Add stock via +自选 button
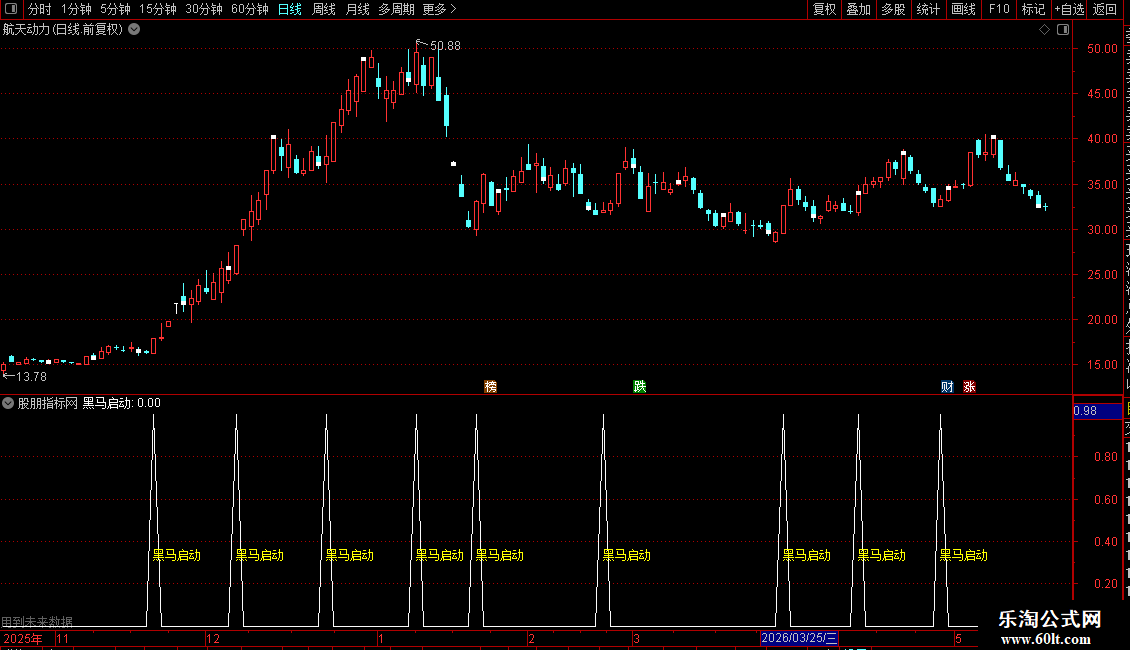Image resolution: width=1130 pixels, height=650 pixels. click(x=1069, y=9)
